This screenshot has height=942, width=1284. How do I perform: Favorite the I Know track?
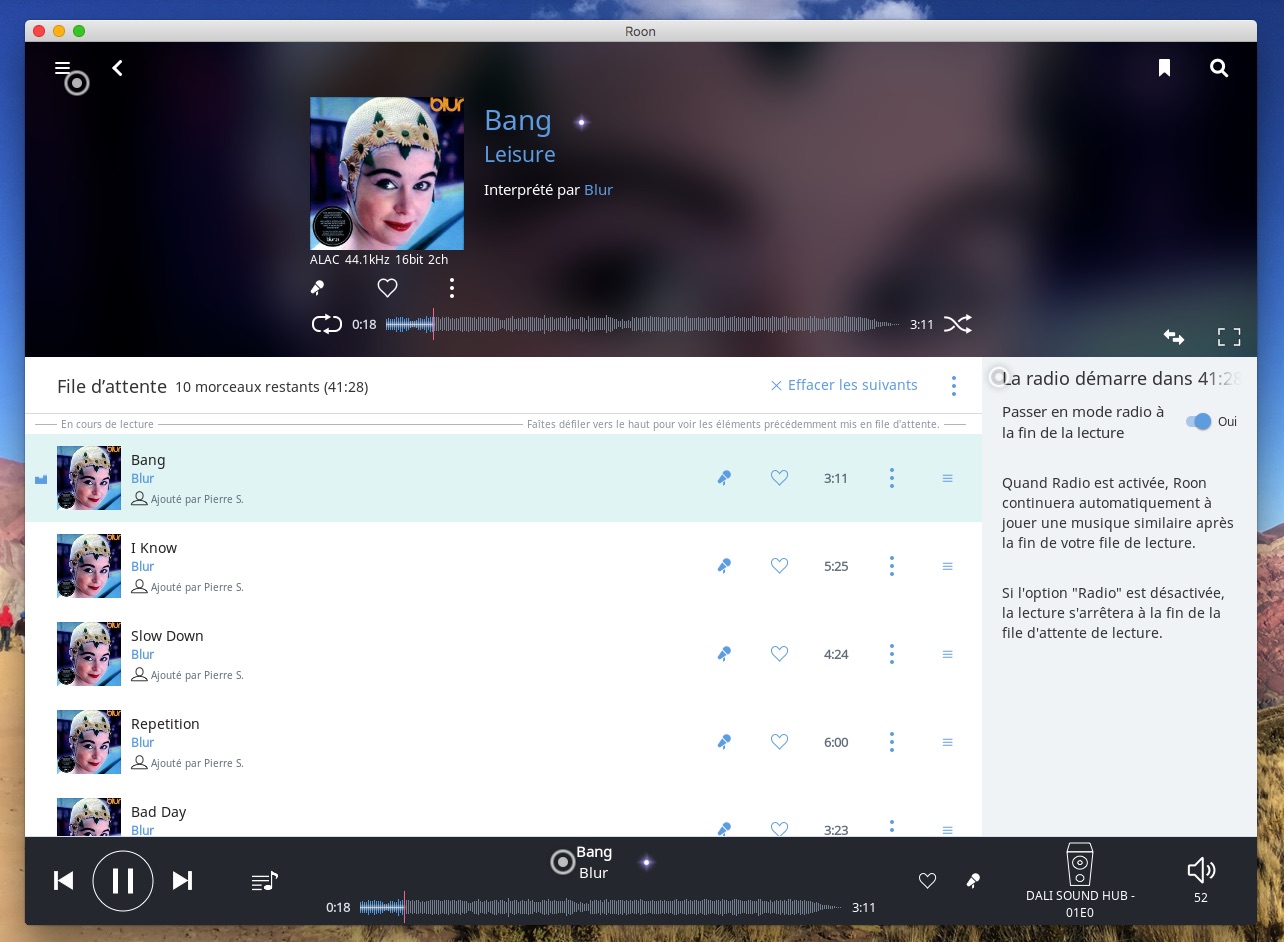tap(780, 566)
